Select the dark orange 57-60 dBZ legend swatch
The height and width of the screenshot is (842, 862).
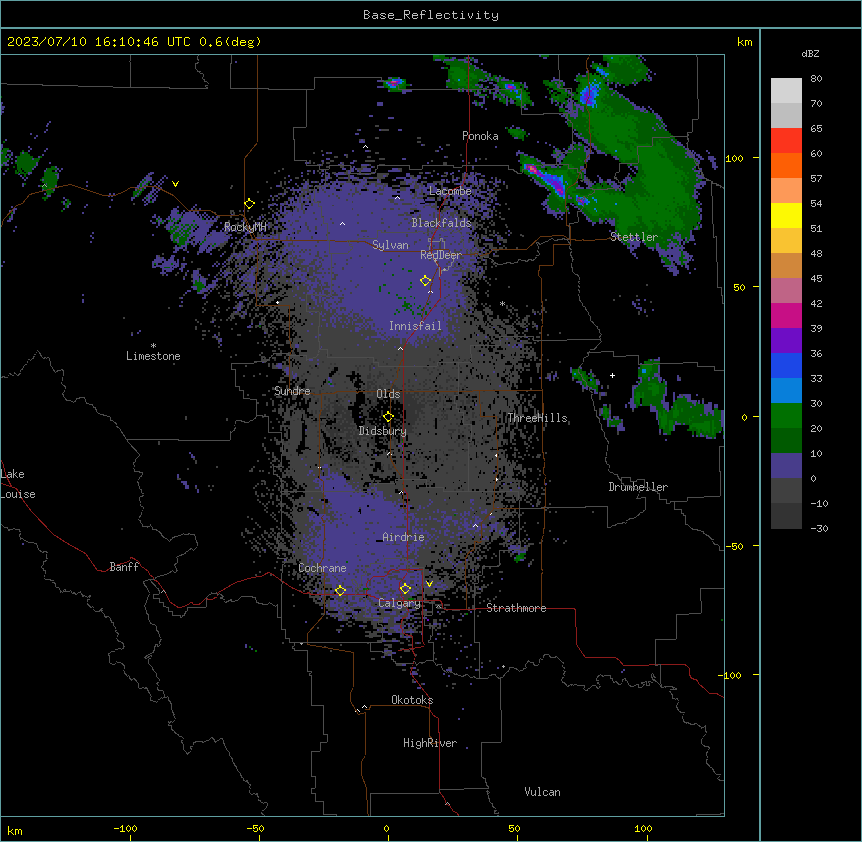(x=786, y=165)
